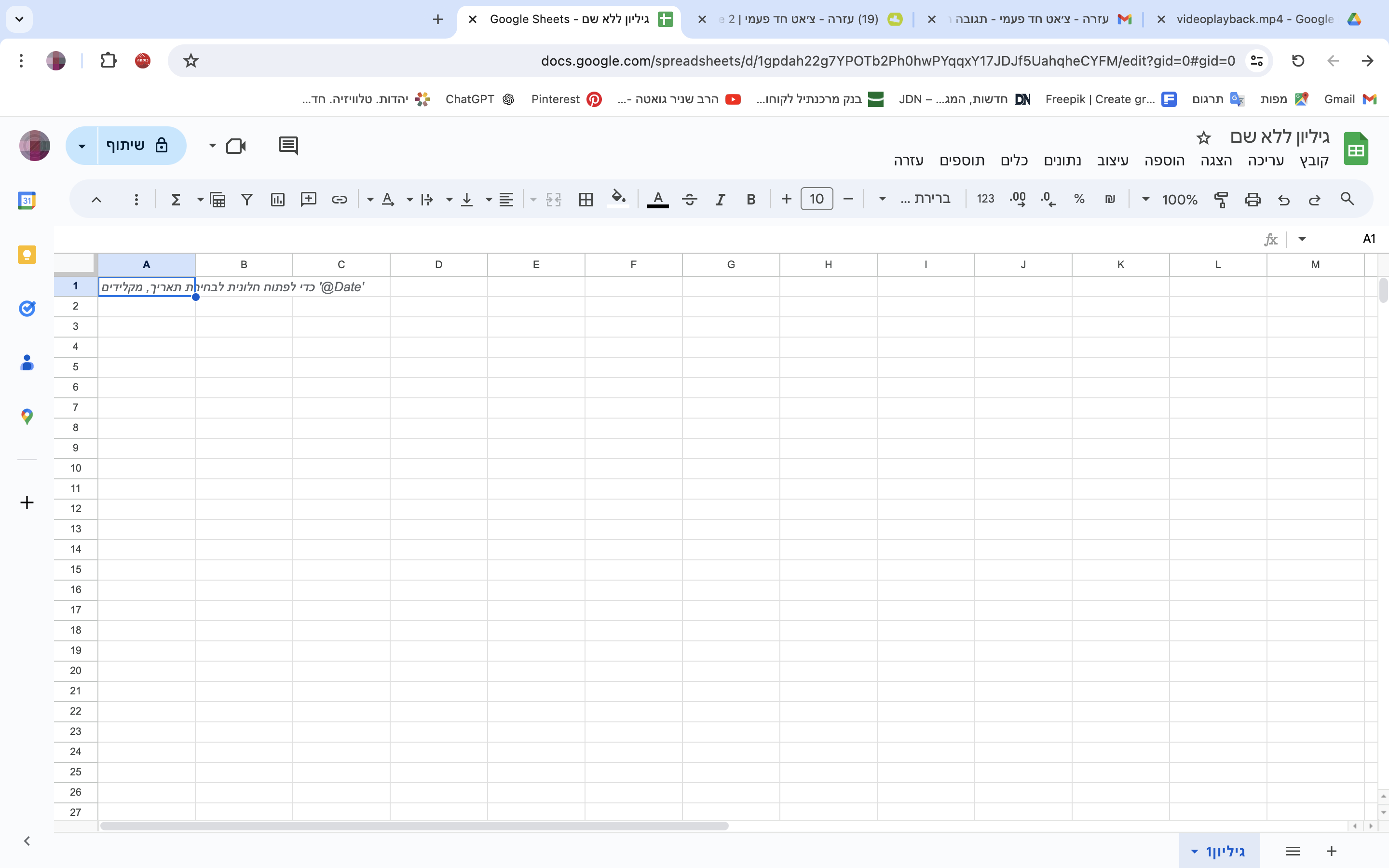The image size is (1389, 868).
Task: Click the print icon in toolbar
Action: (x=1253, y=199)
